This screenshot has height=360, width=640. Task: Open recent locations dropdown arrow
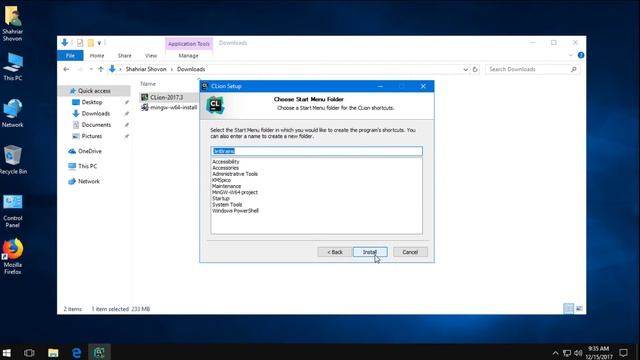(x=91, y=69)
